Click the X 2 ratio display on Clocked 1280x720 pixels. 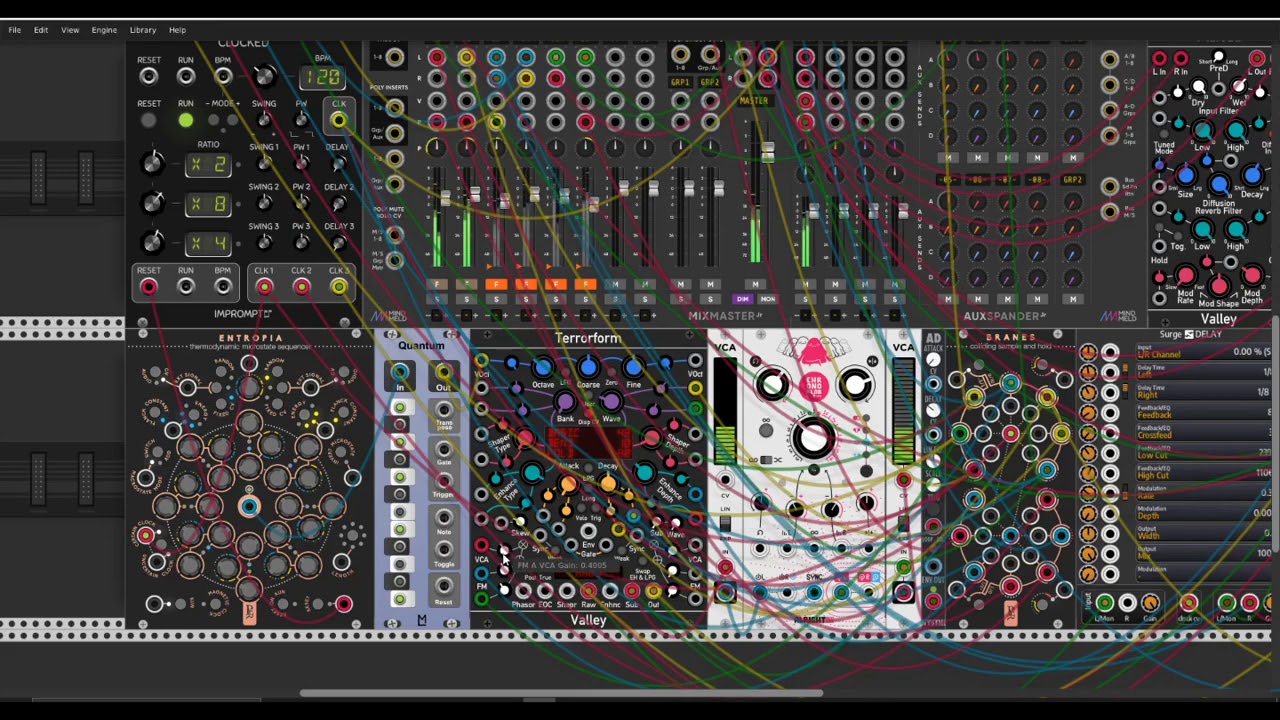click(x=208, y=164)
